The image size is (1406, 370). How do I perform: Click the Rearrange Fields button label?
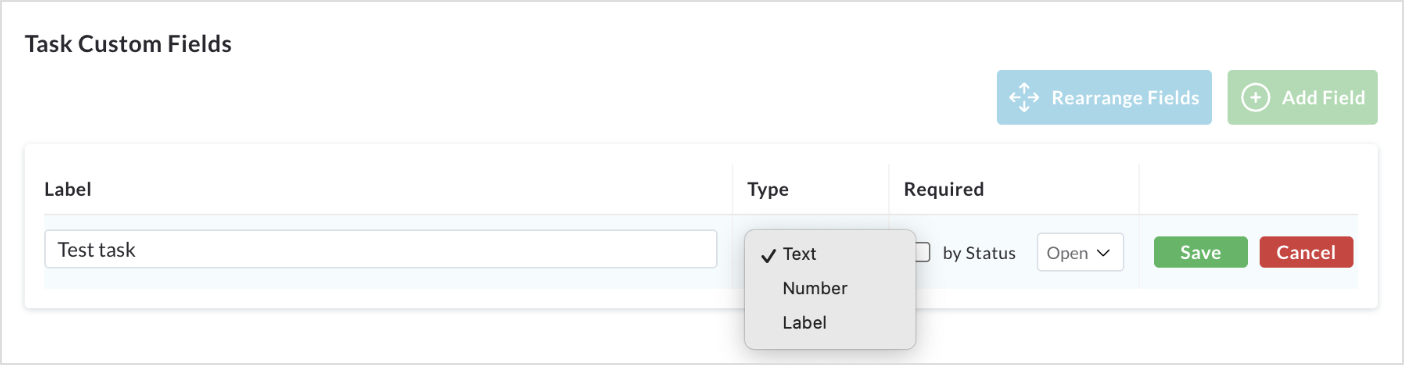pyautogui.click(x=1125, y=98)
